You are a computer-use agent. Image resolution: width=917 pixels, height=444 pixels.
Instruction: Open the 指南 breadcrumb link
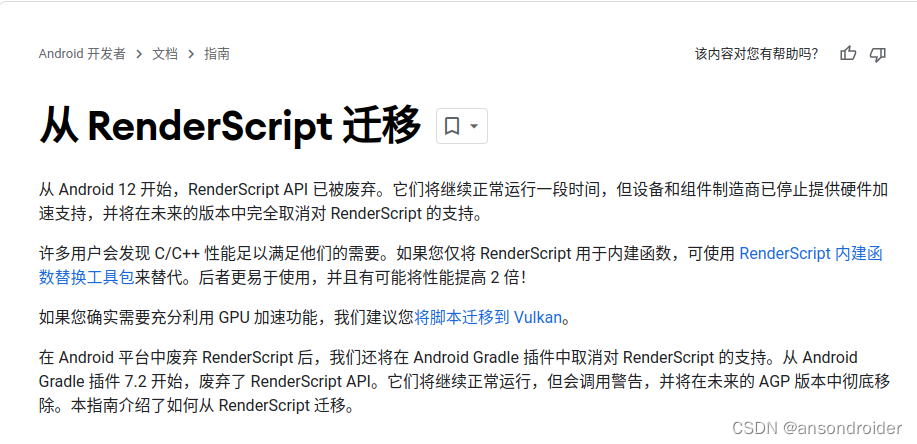click(216, 54)
